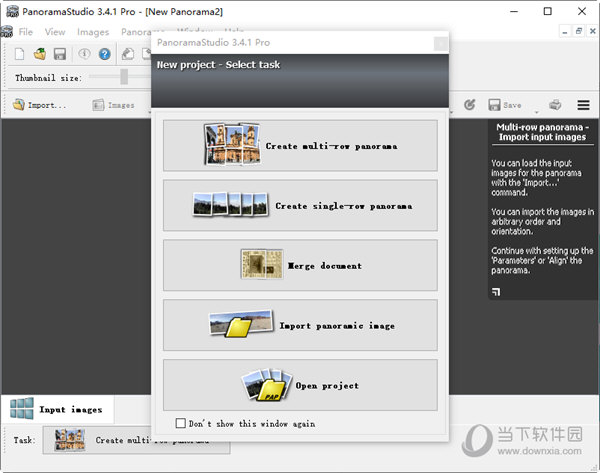Click the Images toolbar button
The image size is (600, 473).
[x=113, y=105]
